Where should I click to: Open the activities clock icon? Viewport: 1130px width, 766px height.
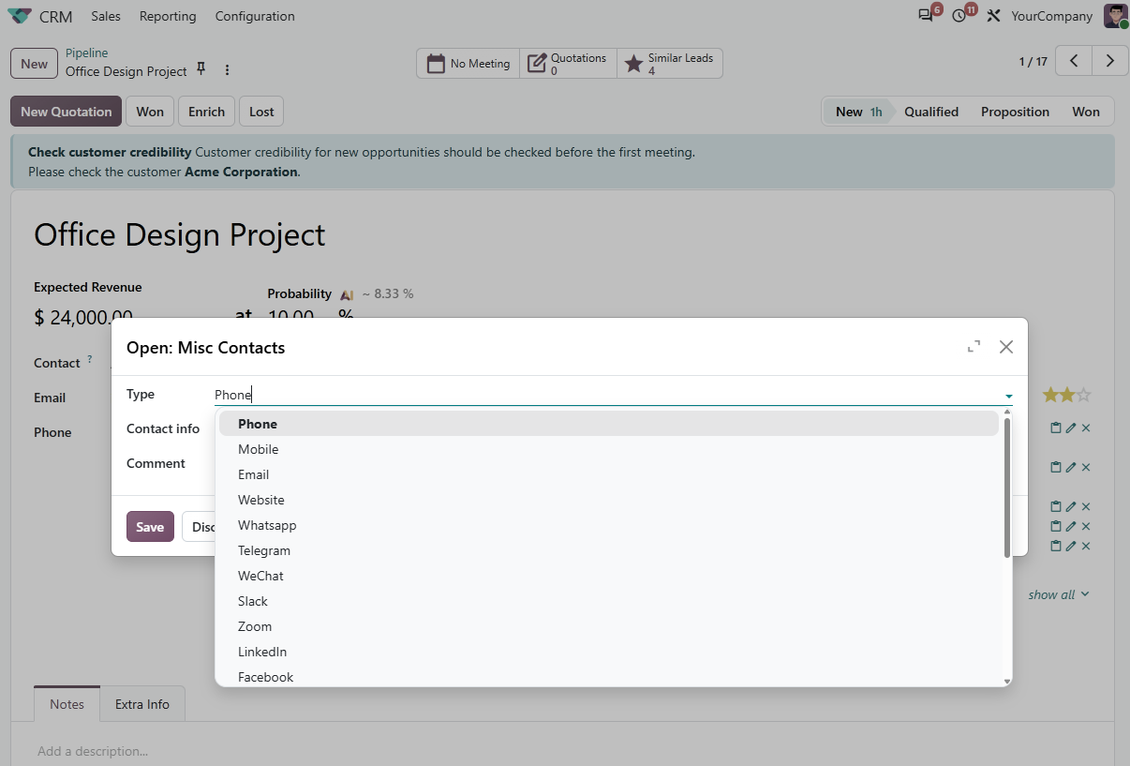click(959, 16)
